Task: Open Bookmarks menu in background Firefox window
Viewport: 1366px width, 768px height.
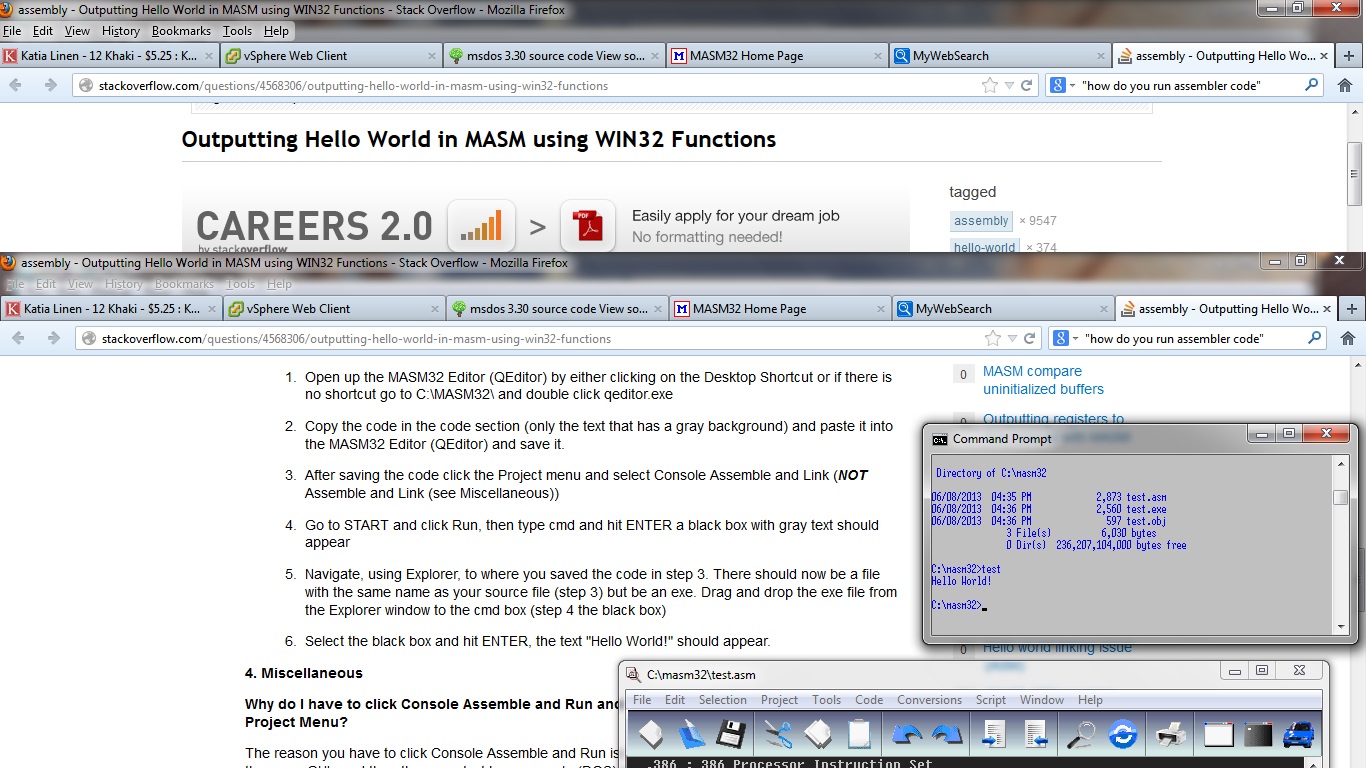Action: pyautogui.click(x=182, y=31)
